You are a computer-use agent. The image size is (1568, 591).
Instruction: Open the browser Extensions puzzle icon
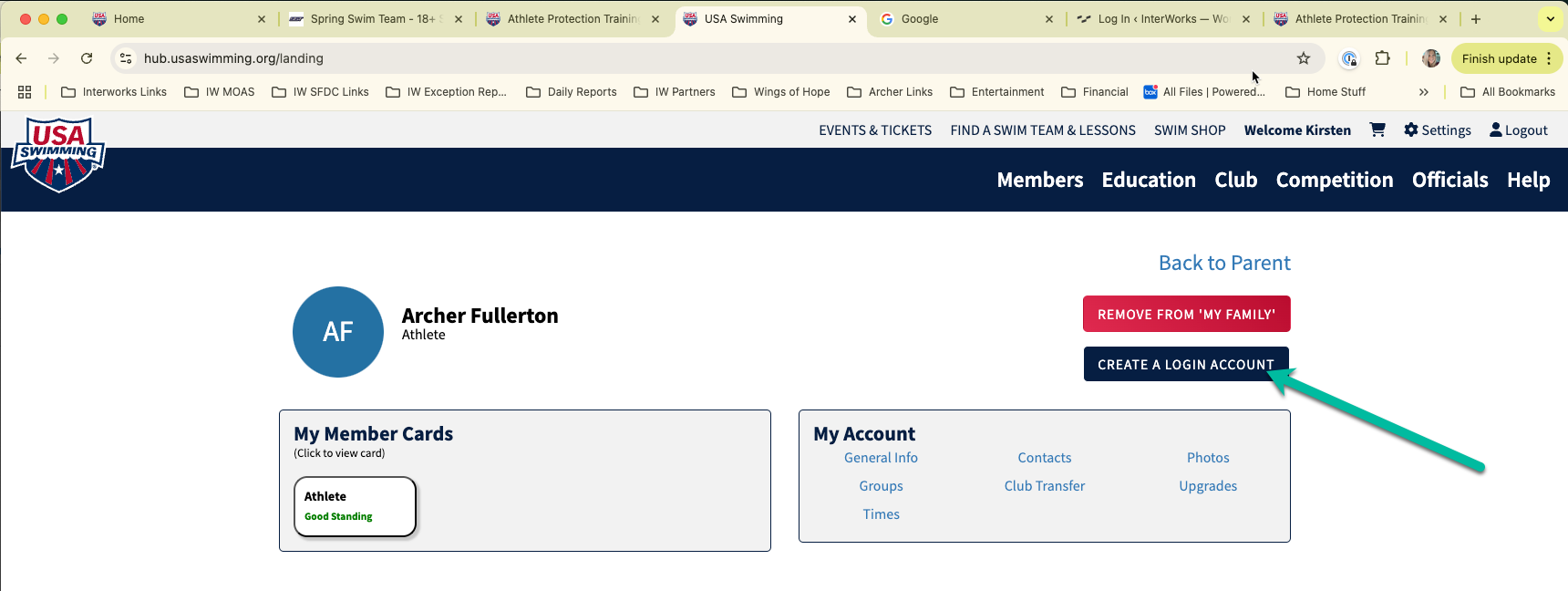tap(1382, 58)
